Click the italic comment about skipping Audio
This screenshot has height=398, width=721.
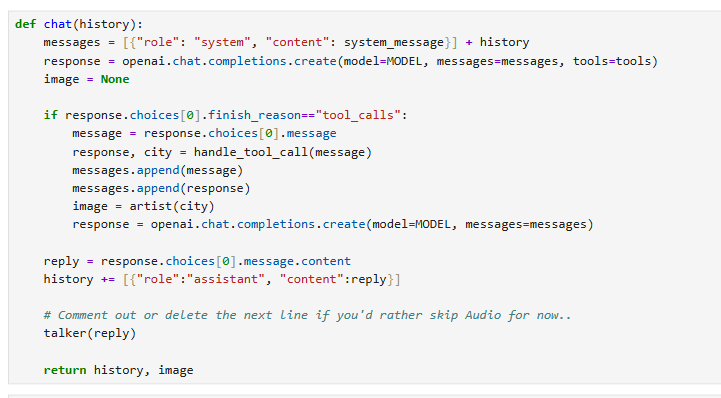(307, 315)
